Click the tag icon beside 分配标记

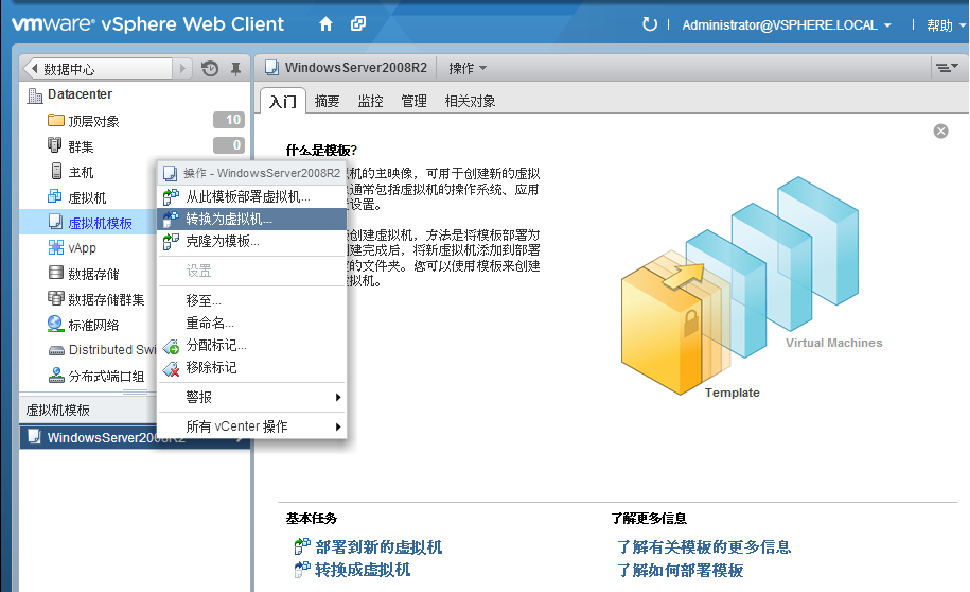pos(171,346)
